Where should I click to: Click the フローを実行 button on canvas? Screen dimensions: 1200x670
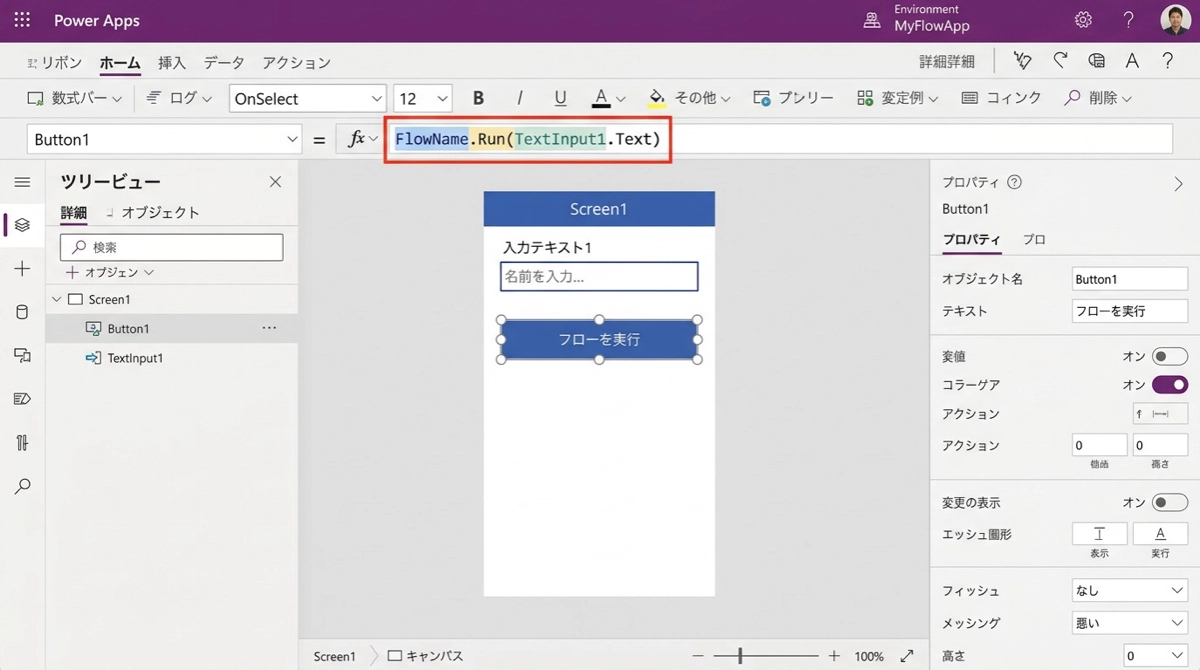coord(598,340)
